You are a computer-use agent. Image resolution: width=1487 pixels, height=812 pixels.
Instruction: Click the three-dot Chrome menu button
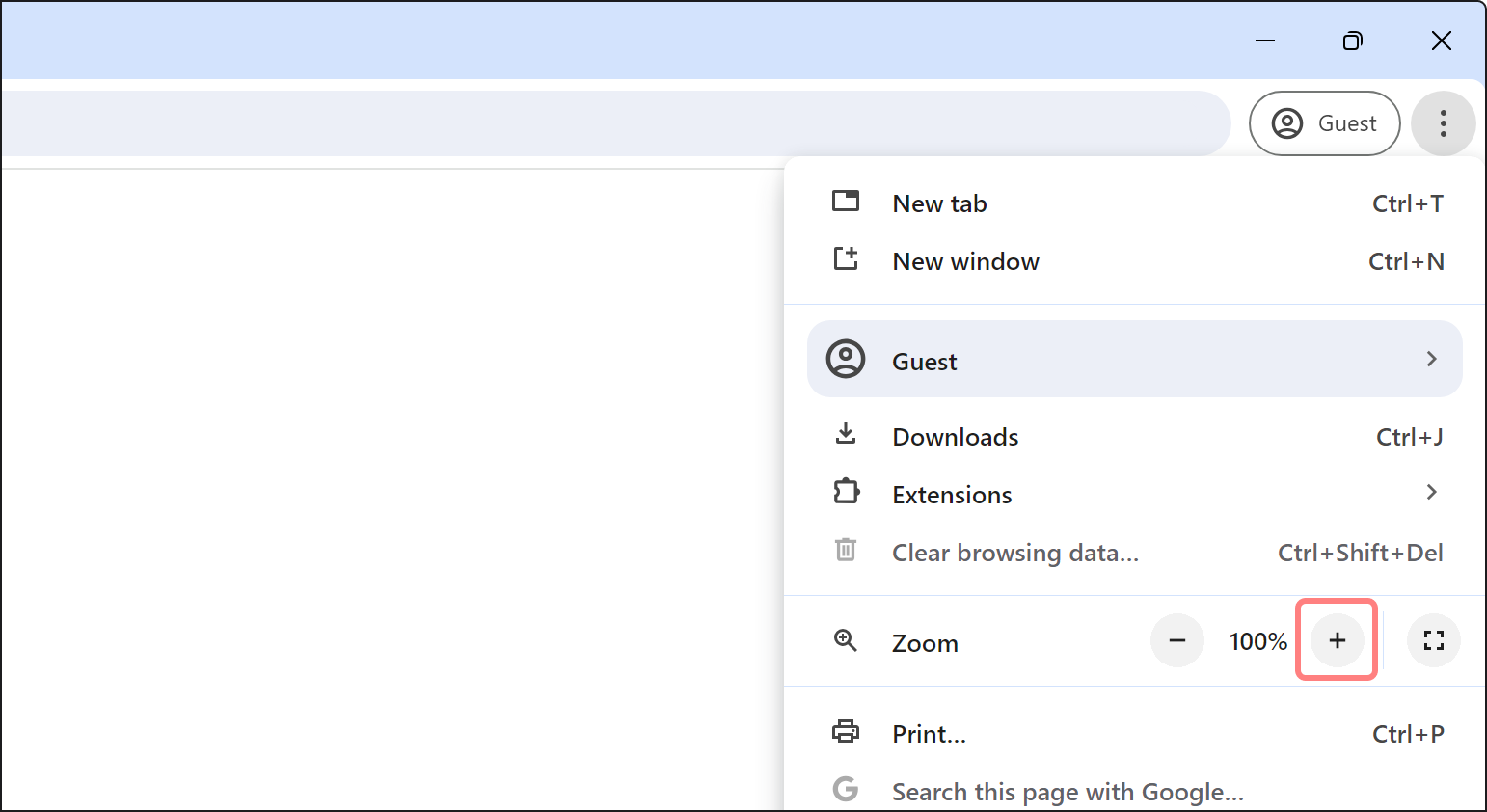(1443, 123)
